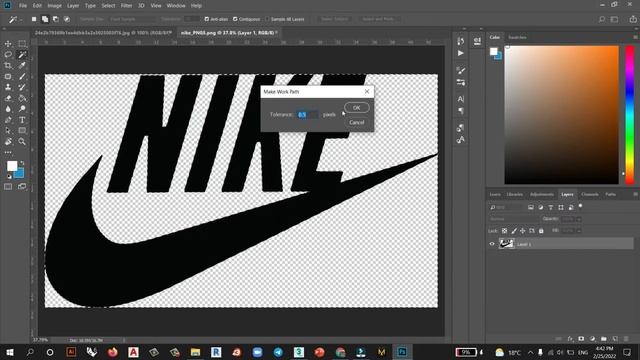Click the Subtract from Selection mode icon
The height and width of the screenshot is (360, 640).
tap(56, 19)
